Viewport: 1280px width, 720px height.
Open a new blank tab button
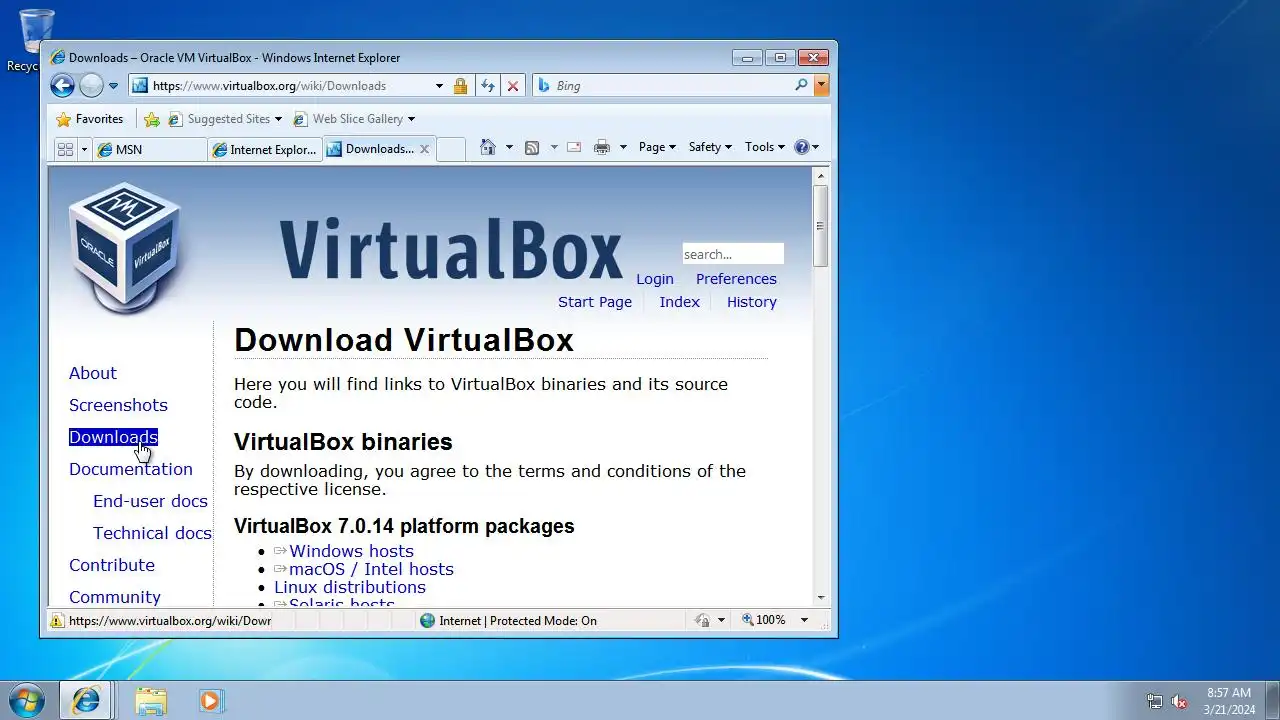pyautogui.click(x=451, y=149)
